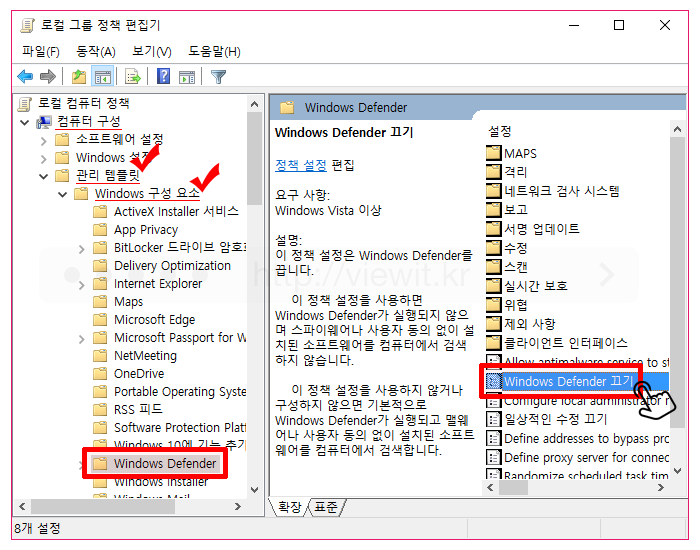Open the 서명 업데이트 folder icon
Image resolution: width=700 pixels, height=550 pixels.
493,229
